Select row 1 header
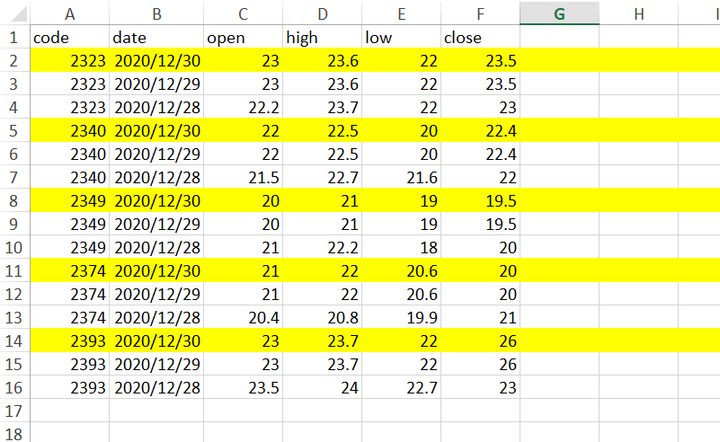Image resolution: width=720 pixels, height=442 pixels. [14, 37]
